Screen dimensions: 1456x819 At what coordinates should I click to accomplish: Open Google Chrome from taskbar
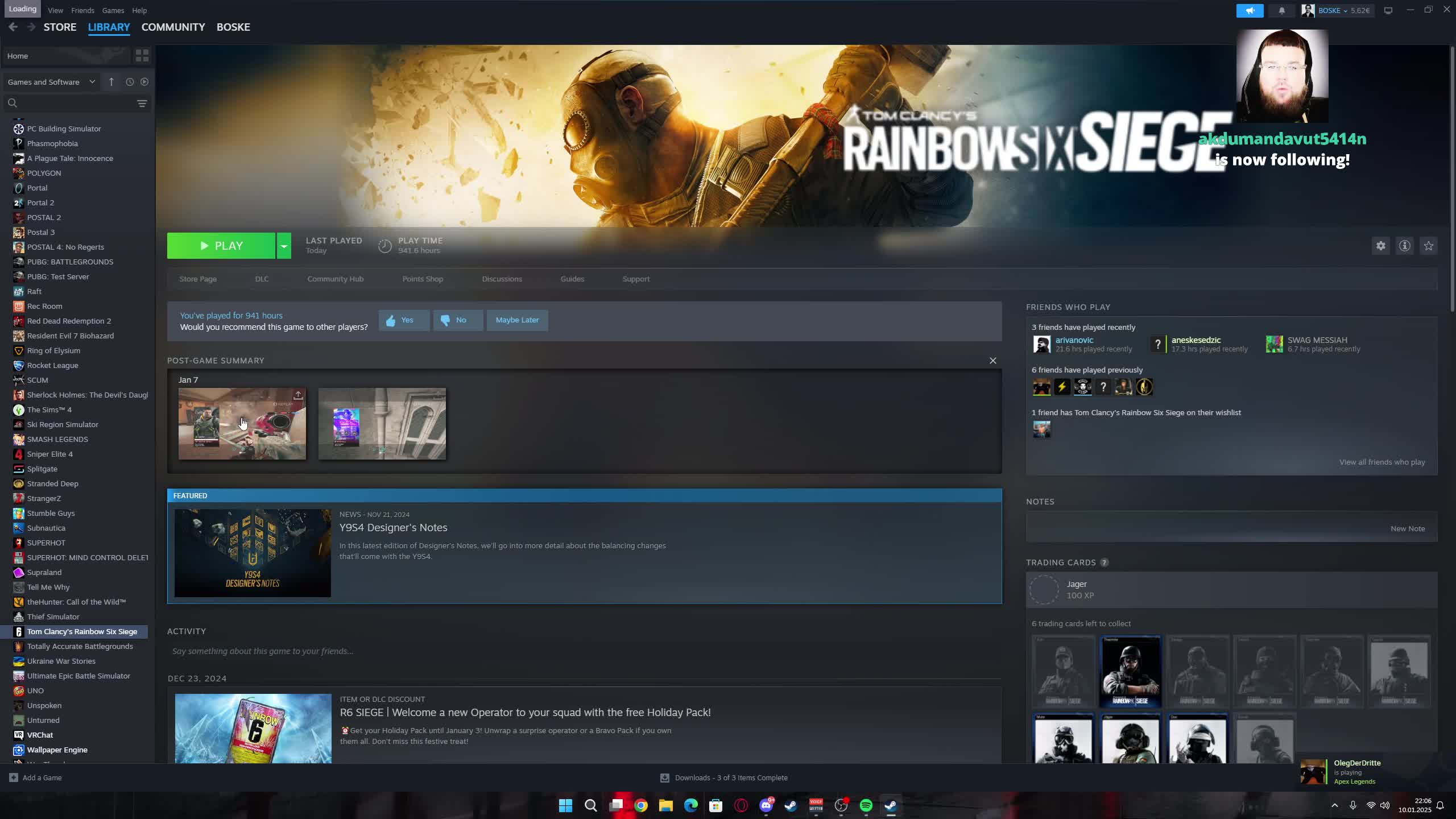(x=641, y=805)
